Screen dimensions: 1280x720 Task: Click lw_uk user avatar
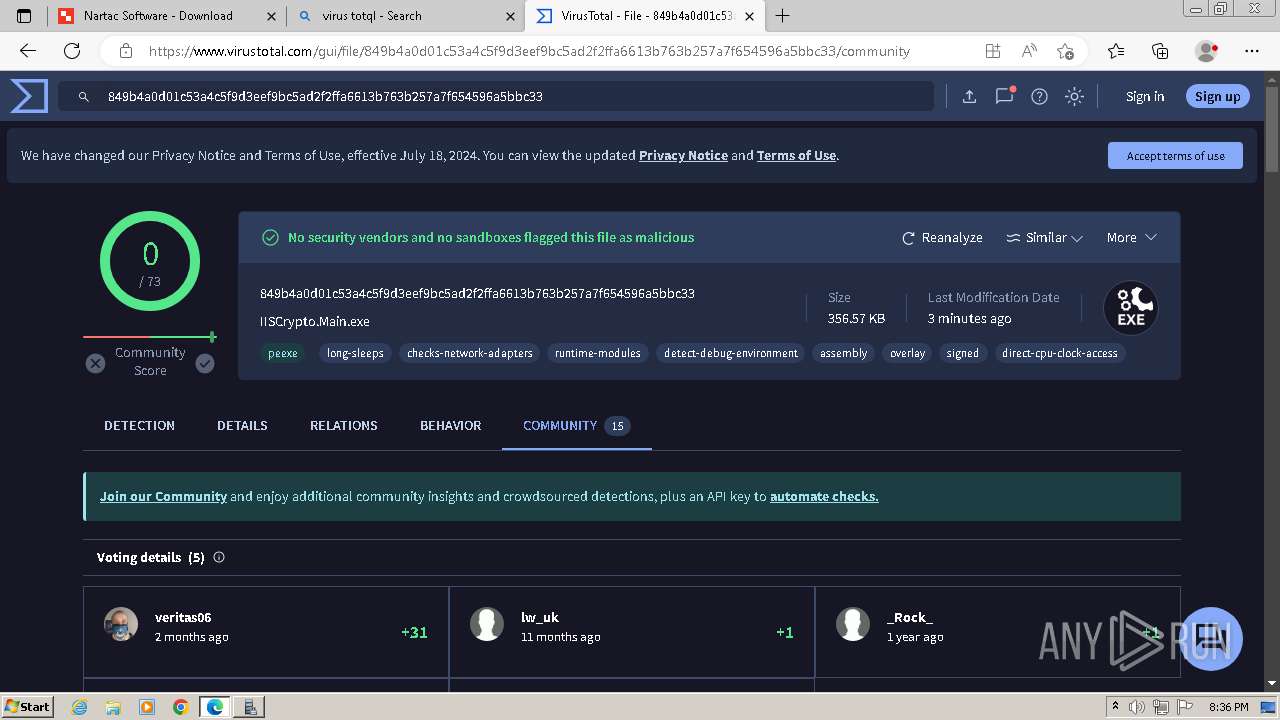[487, 624]
